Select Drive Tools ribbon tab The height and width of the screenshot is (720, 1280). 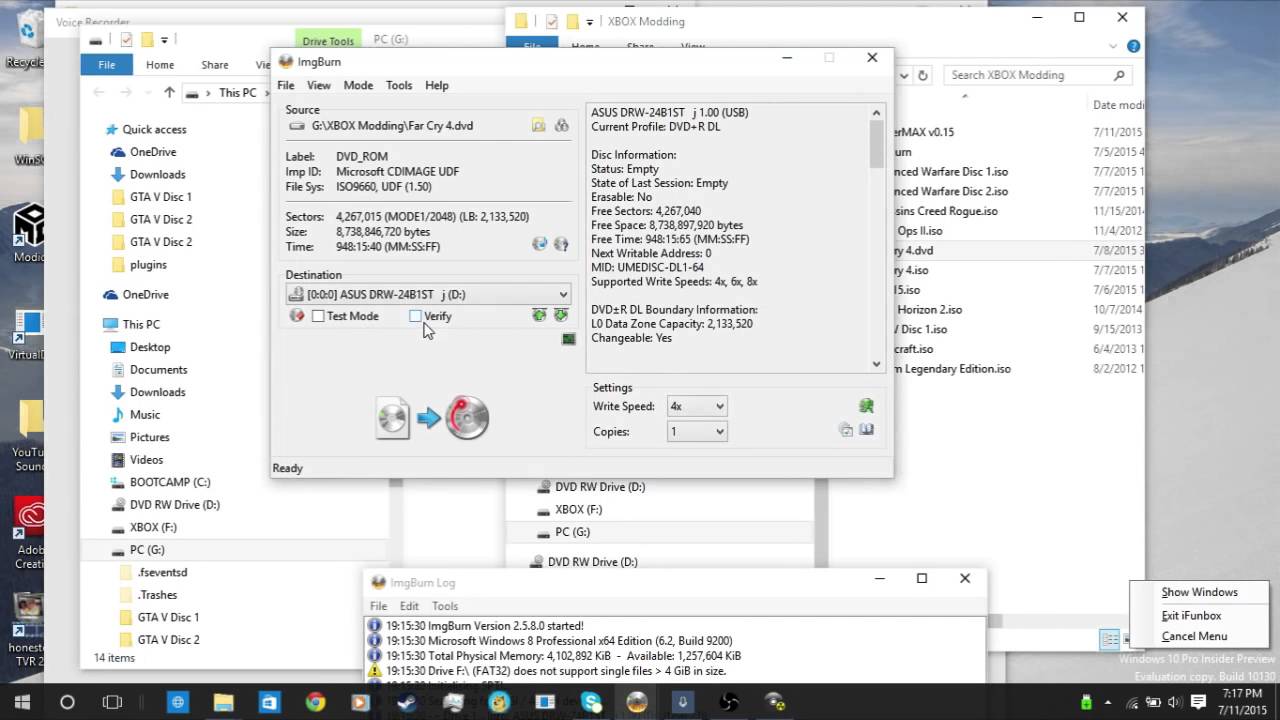click(328, 41)
